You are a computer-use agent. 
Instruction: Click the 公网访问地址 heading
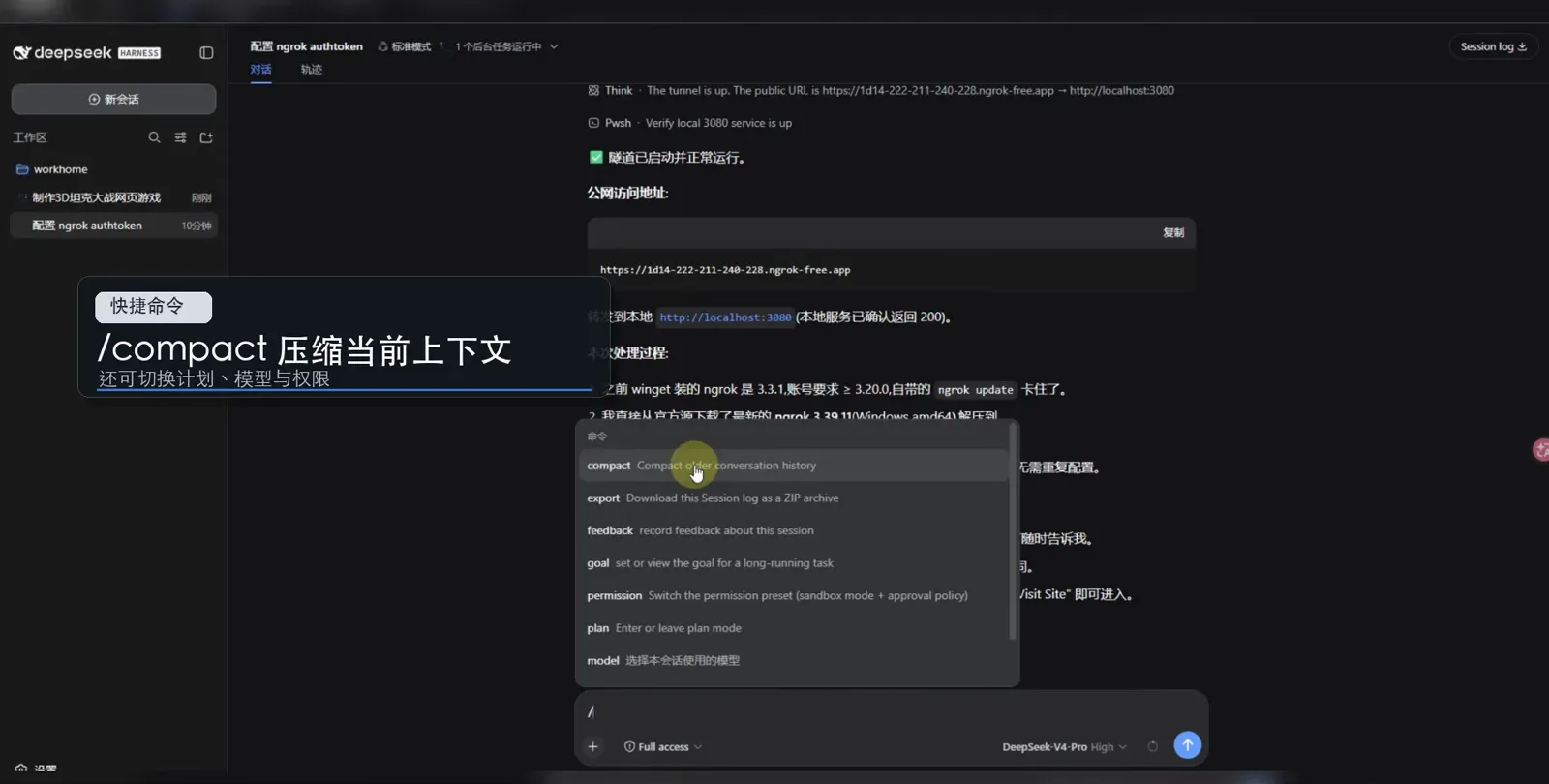[627, 193]
